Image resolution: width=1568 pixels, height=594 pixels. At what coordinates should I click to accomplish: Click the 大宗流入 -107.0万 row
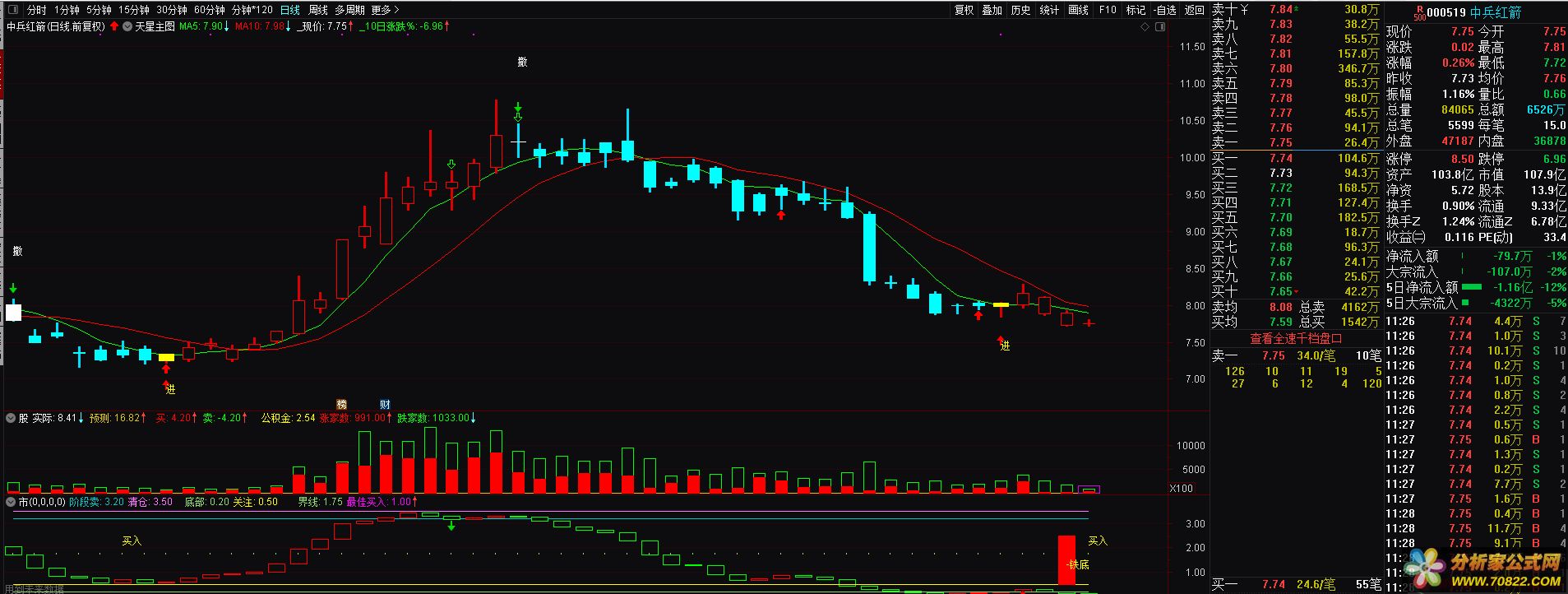1476,271
